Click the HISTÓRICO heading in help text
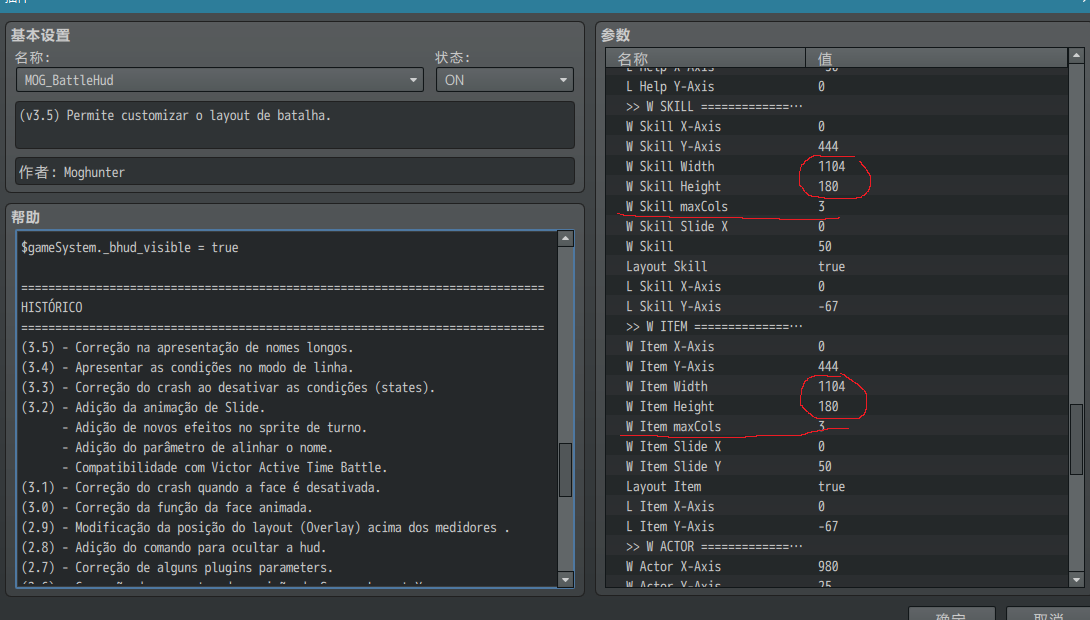1090x620 pixels. (x=51, y=307)
